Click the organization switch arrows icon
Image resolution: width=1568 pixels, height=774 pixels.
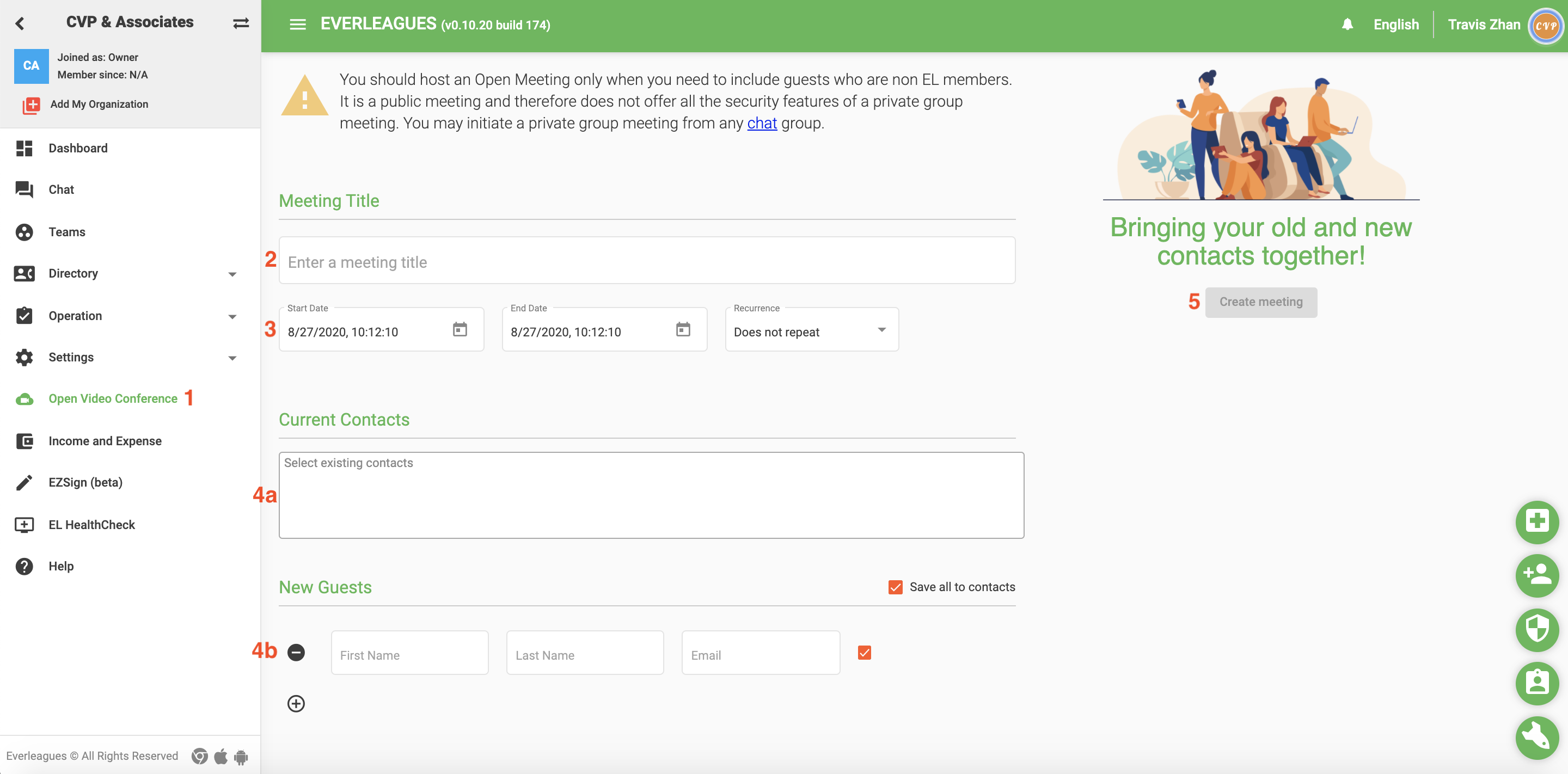pos(241,23)
